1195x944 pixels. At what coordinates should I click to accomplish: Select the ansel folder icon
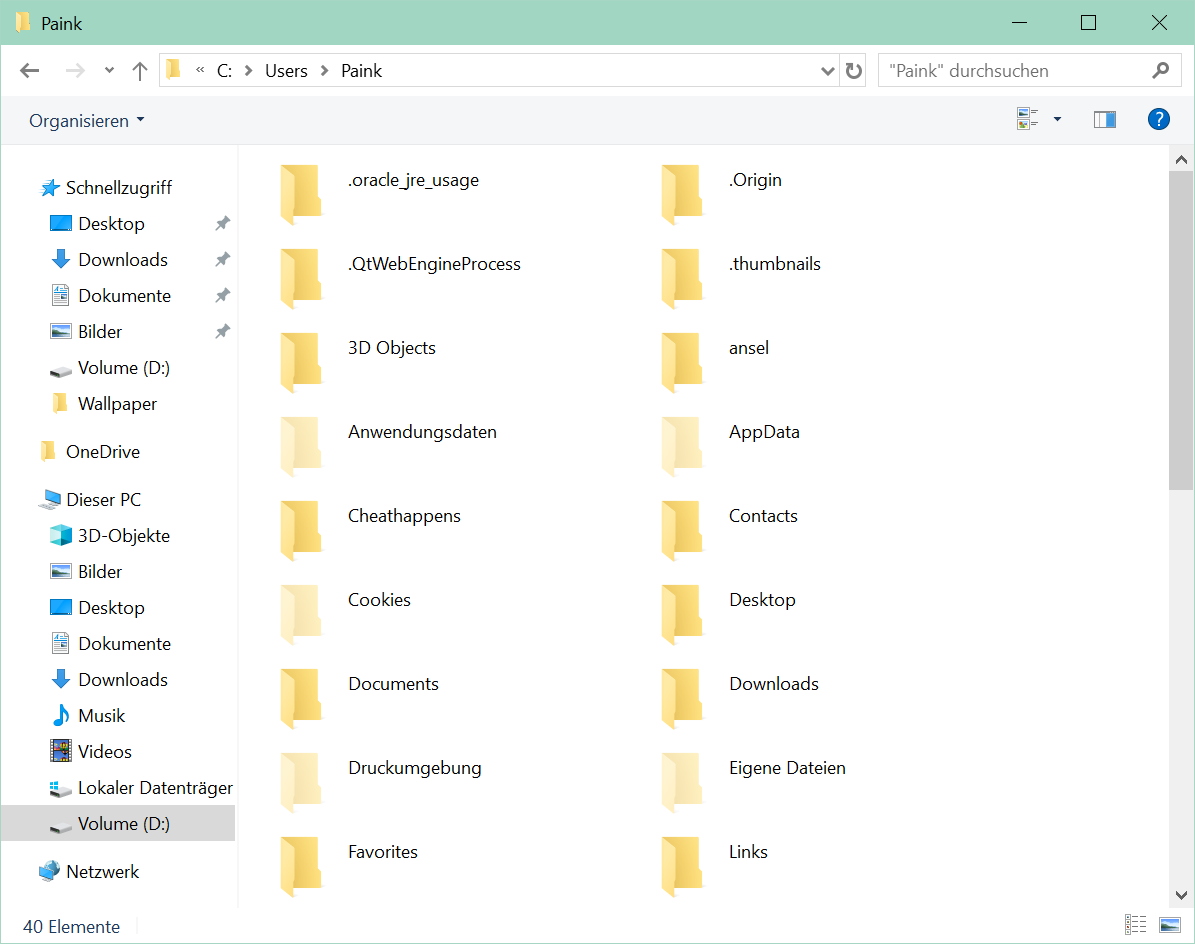click(x=682, y=362)
